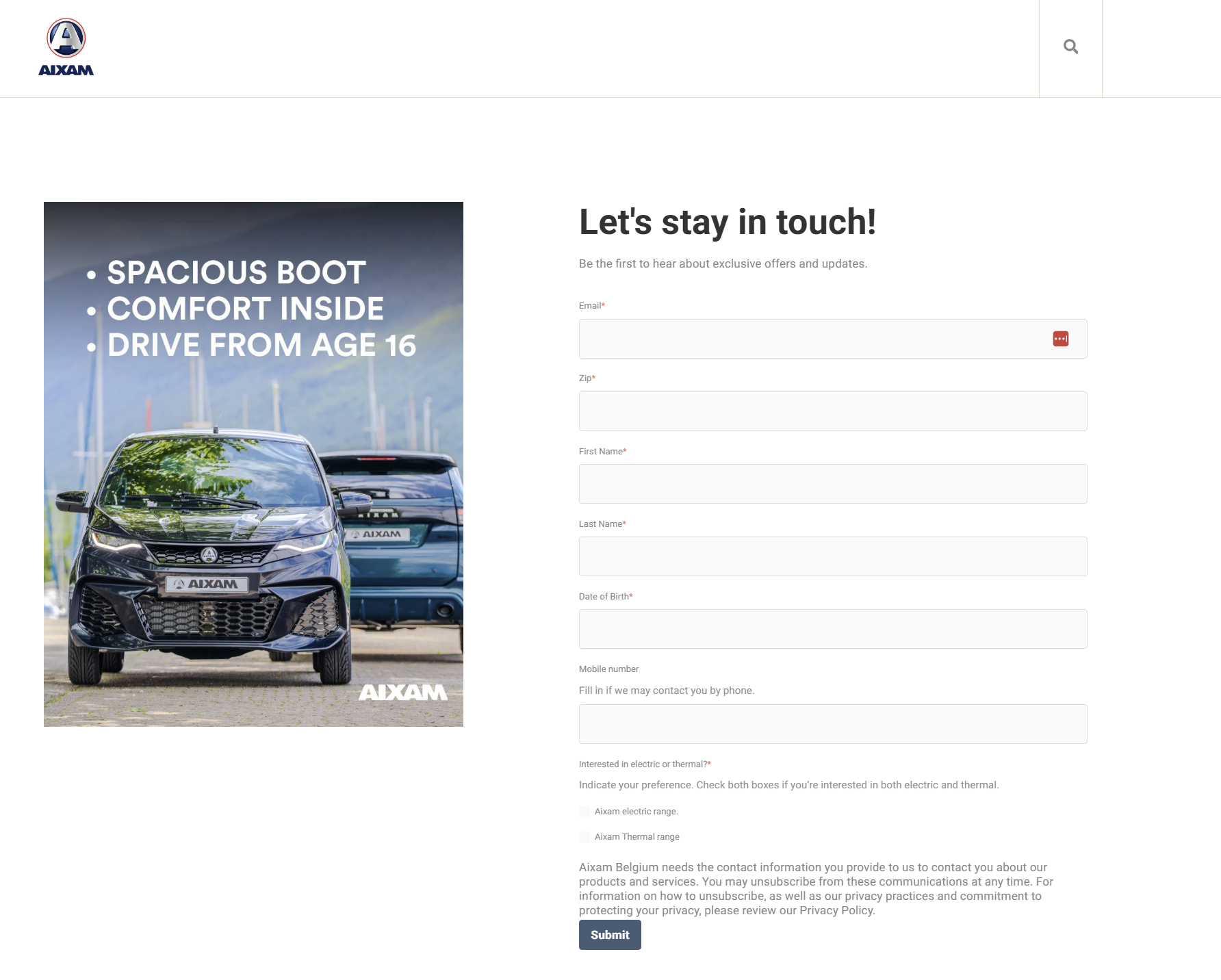The width and height of the screenshot is (1221, 980).
Task: Focus the Date of Birth input field
Action: [x=833, y=629]
